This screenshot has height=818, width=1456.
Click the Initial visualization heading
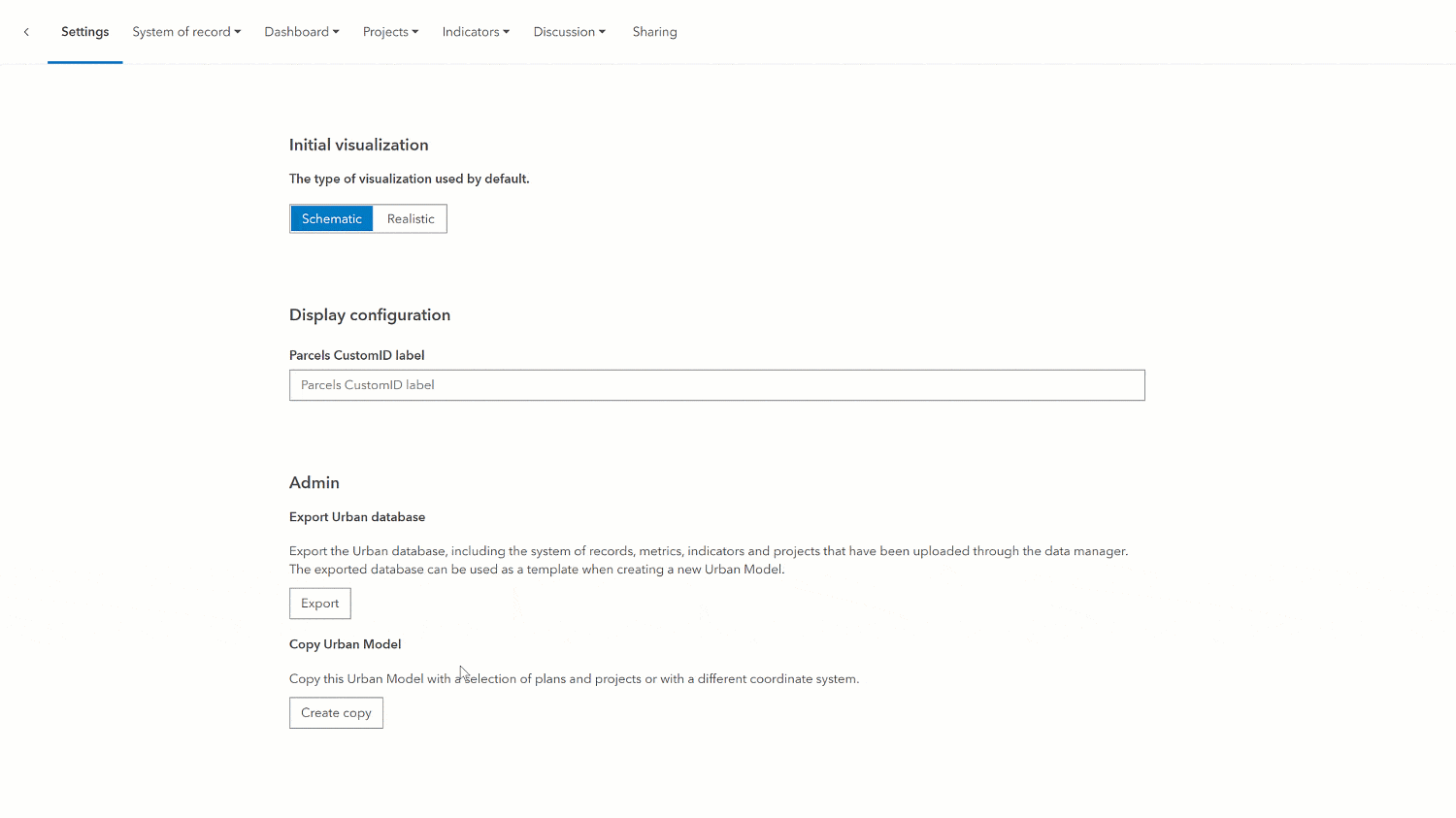click(x=359, y=145)
